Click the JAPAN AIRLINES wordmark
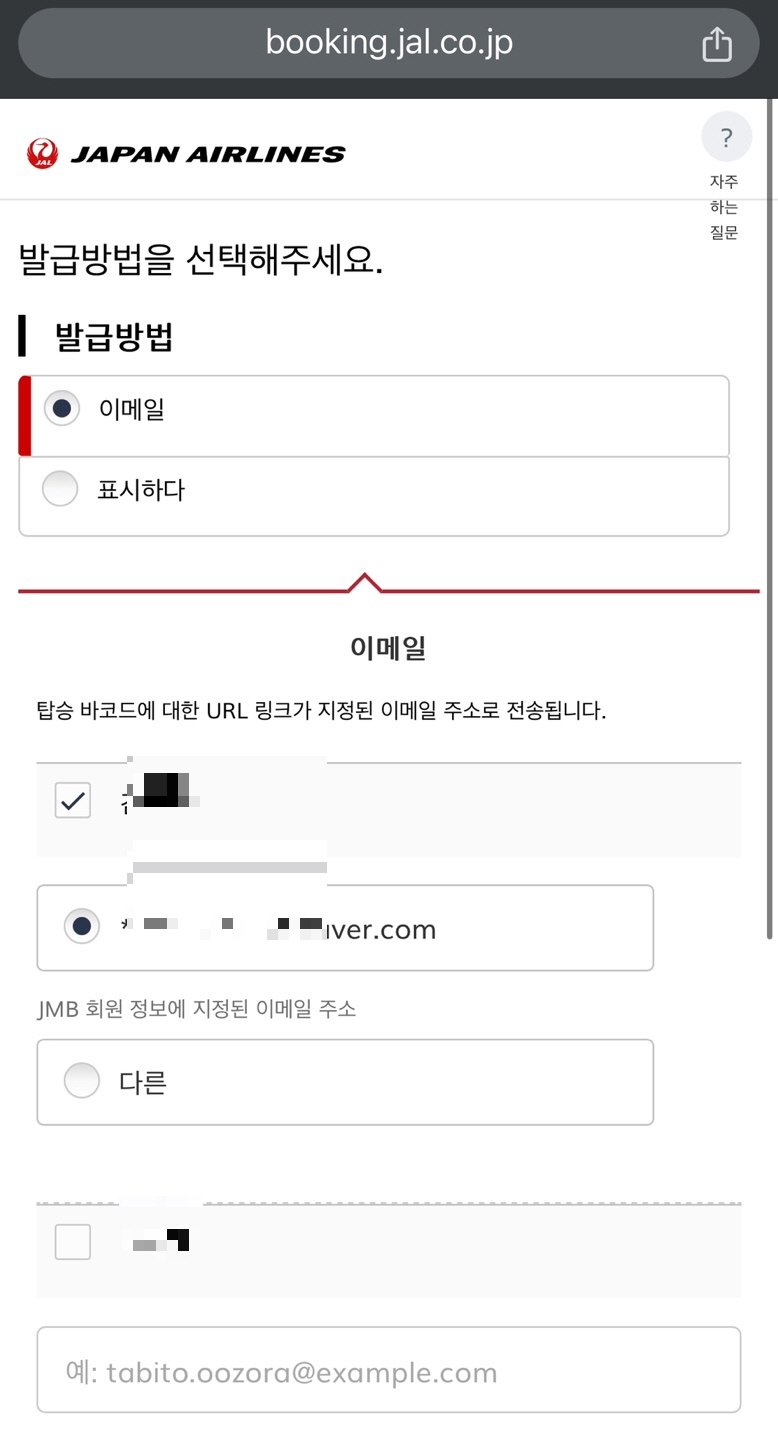 (x=207, y=154)
